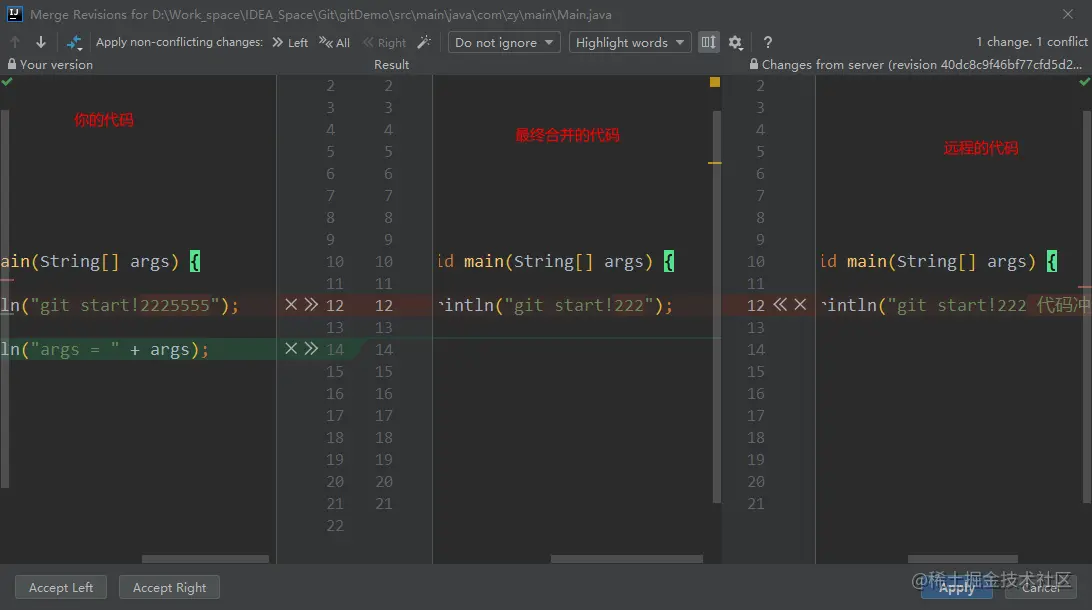Click horizontal scrollbar of Result pane
This screenshot has width=1092, height=610.
(627, 558)
